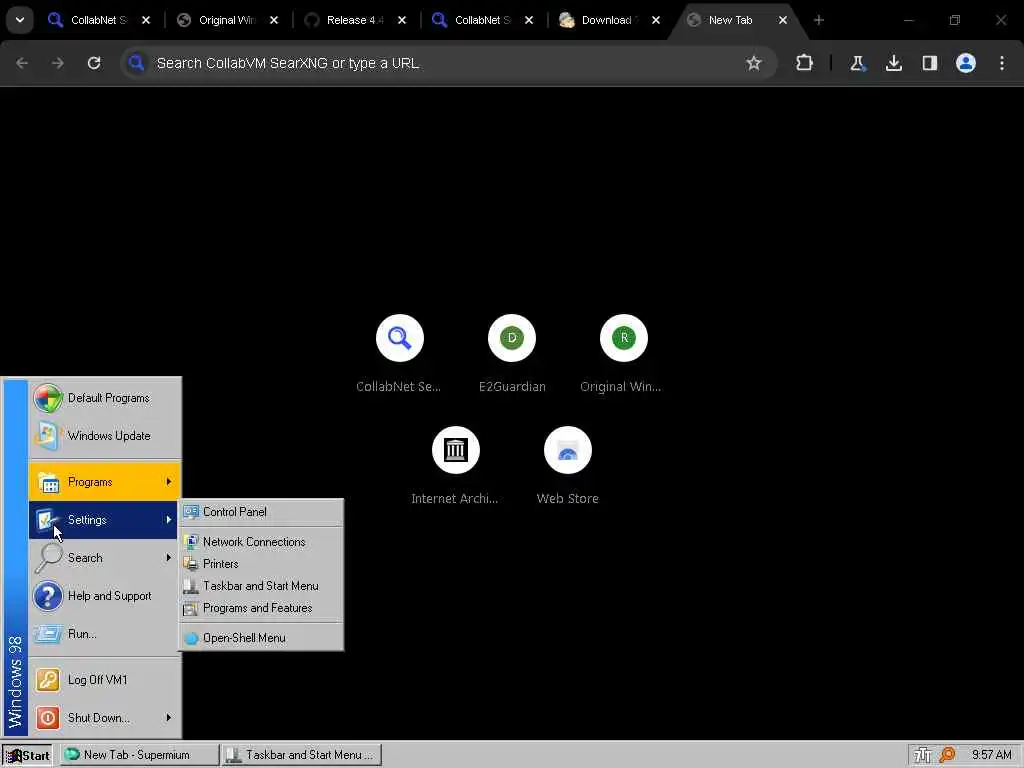Open the Run... dialog
1024x768 pixels.
(104, 633)
